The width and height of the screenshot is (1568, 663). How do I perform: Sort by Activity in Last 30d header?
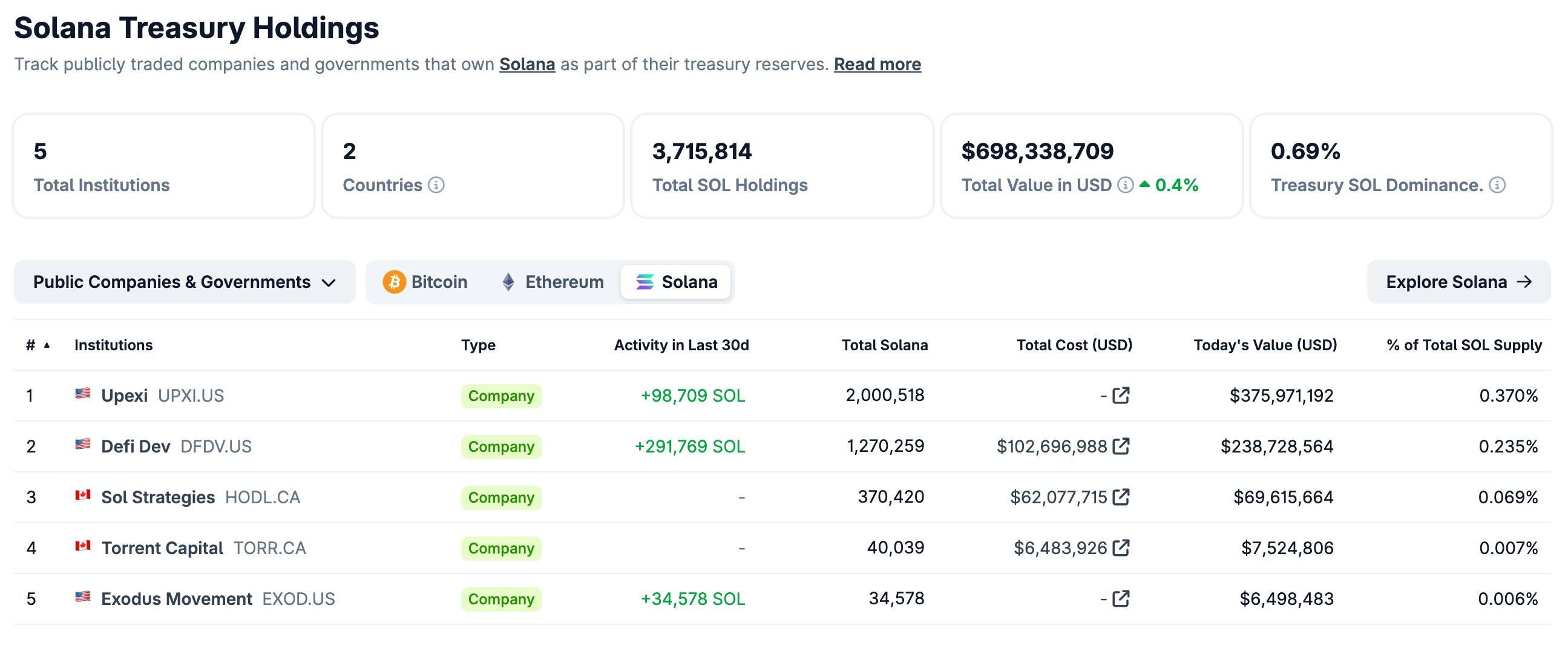681,345
